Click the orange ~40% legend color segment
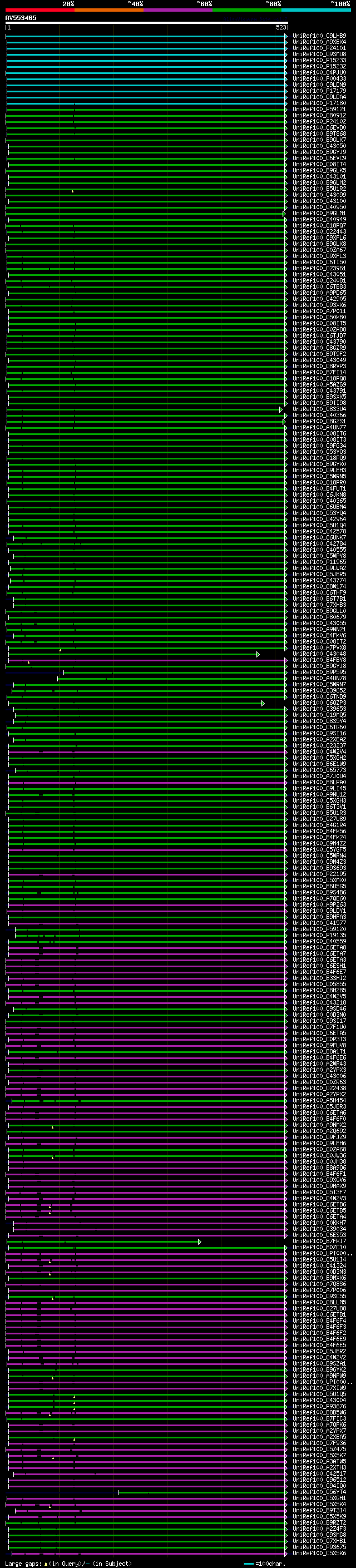The width and height of the screenshot is (356, 1568). click(x=109, y=10)
